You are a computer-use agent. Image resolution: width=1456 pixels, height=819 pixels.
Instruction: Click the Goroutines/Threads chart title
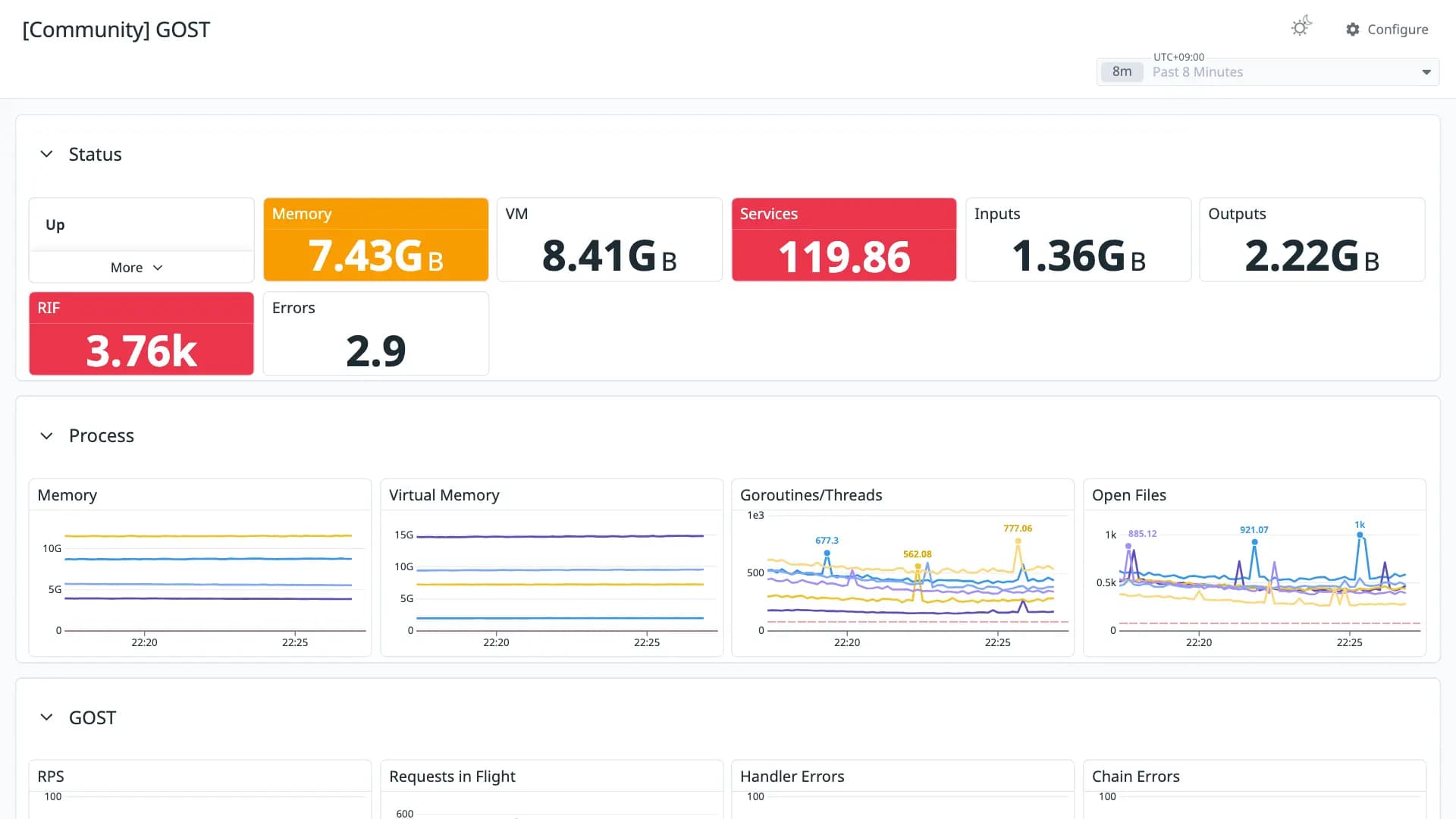pos(811,495)
